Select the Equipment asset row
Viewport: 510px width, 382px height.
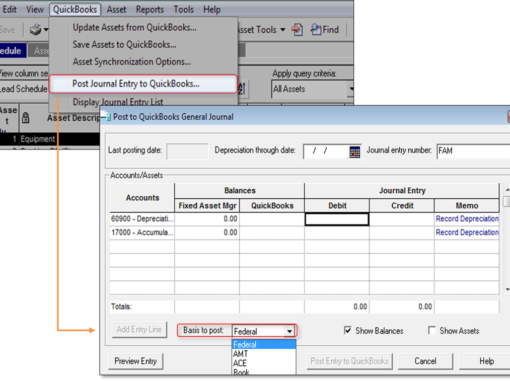(50, 139)
